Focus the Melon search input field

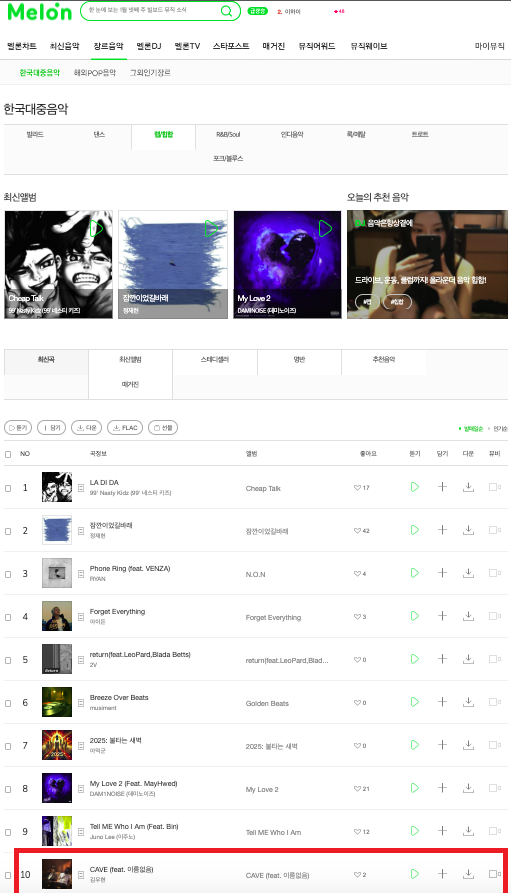[151, 11]
